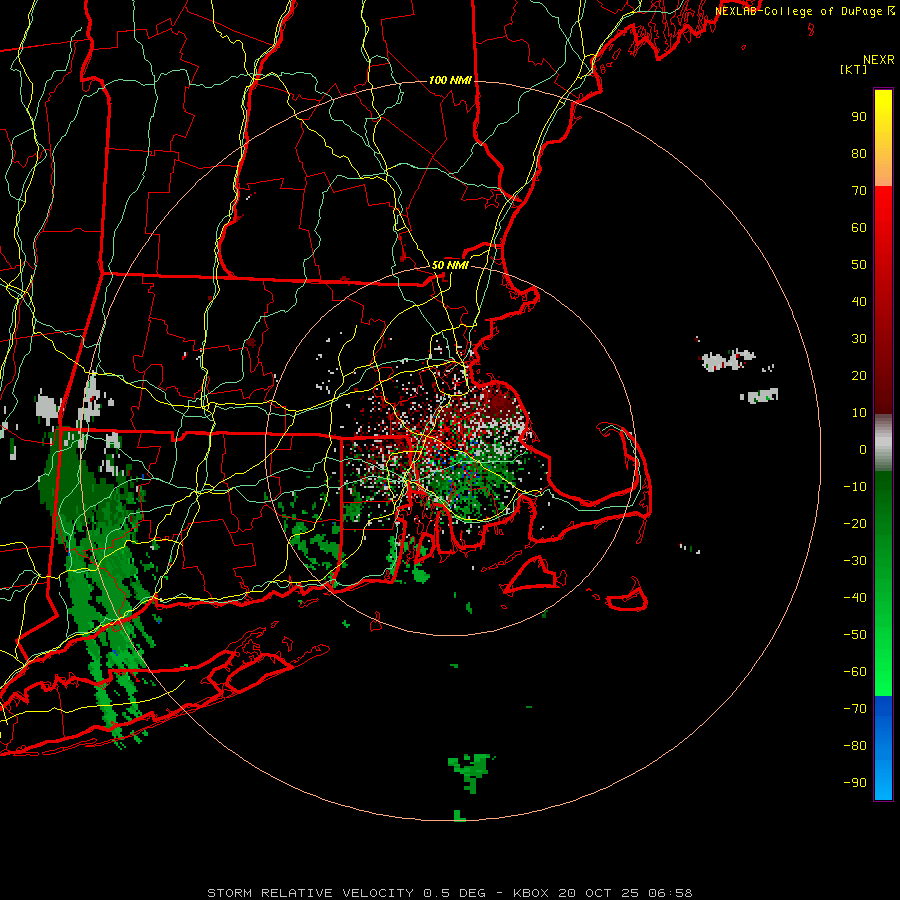Click the [KT] units label
This screenshot has height=900, width=900.
pyautogui.click(x=854, y=69)
